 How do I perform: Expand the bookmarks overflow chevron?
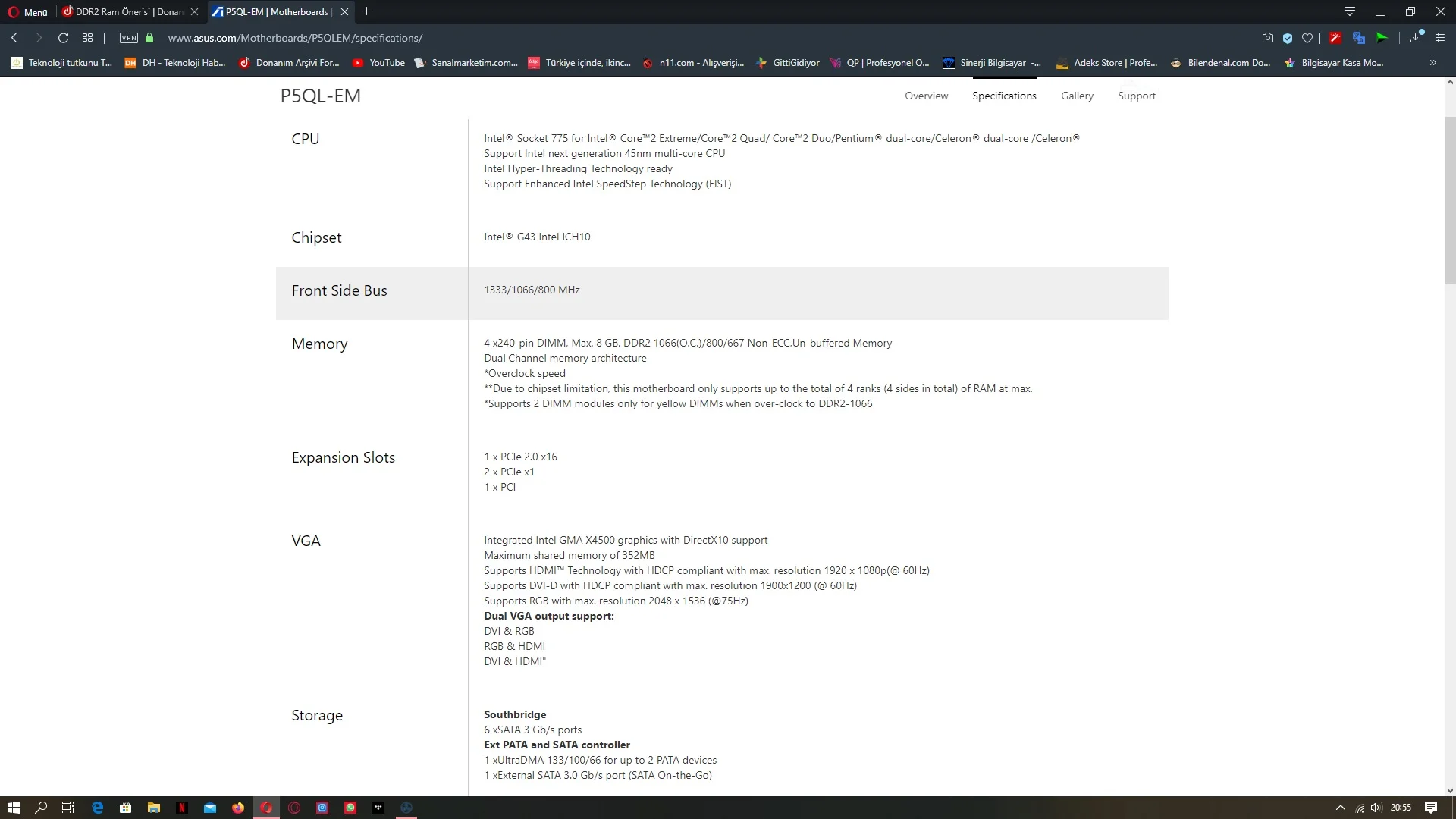click(x=1433, y=63)
